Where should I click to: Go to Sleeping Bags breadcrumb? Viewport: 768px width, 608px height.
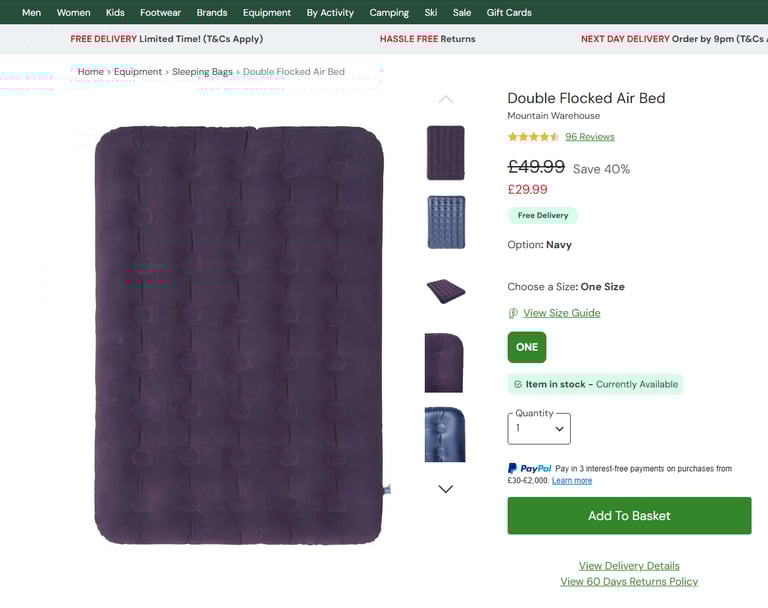pyautogui.click(x=202, y=72)
